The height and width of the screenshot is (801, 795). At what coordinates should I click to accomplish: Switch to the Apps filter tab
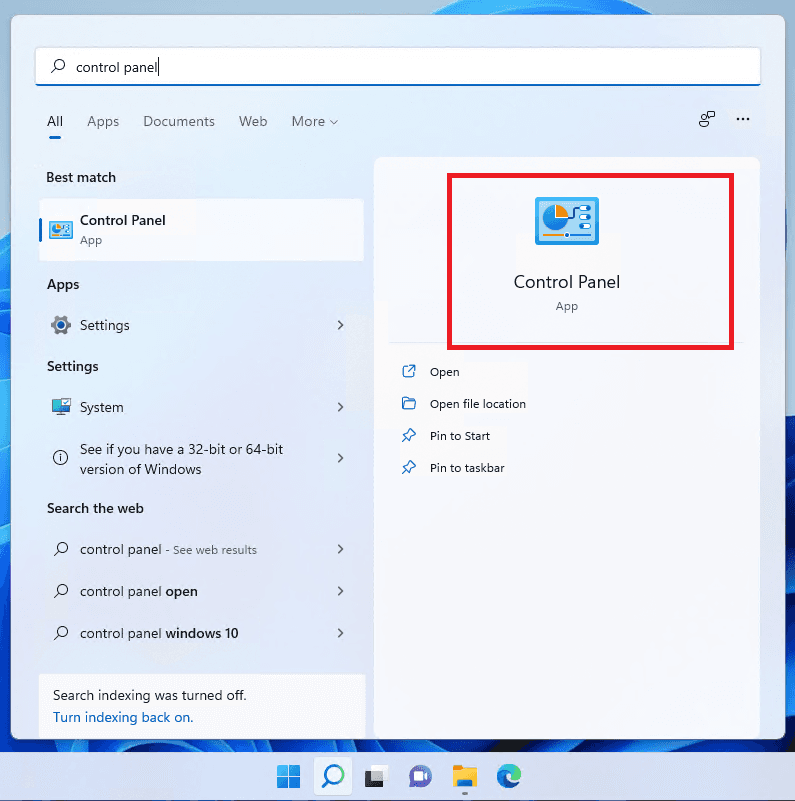click(103, 122)
